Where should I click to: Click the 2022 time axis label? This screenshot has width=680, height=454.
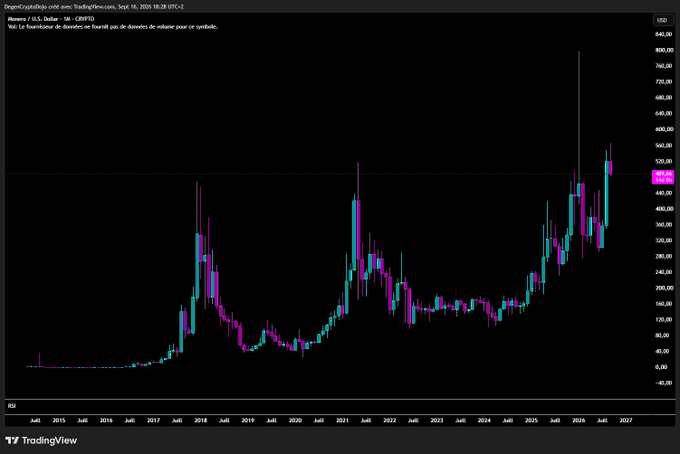pos(390,420)
